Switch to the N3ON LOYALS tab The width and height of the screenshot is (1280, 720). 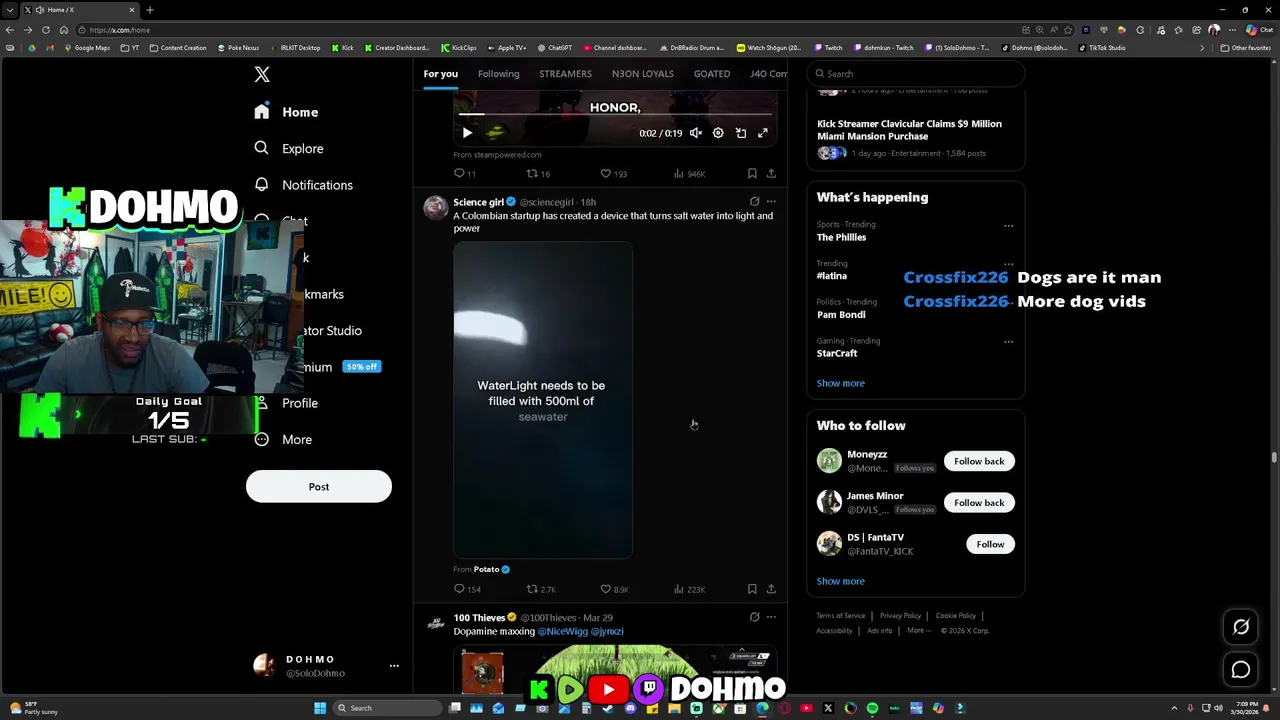[x=642, y=73]
